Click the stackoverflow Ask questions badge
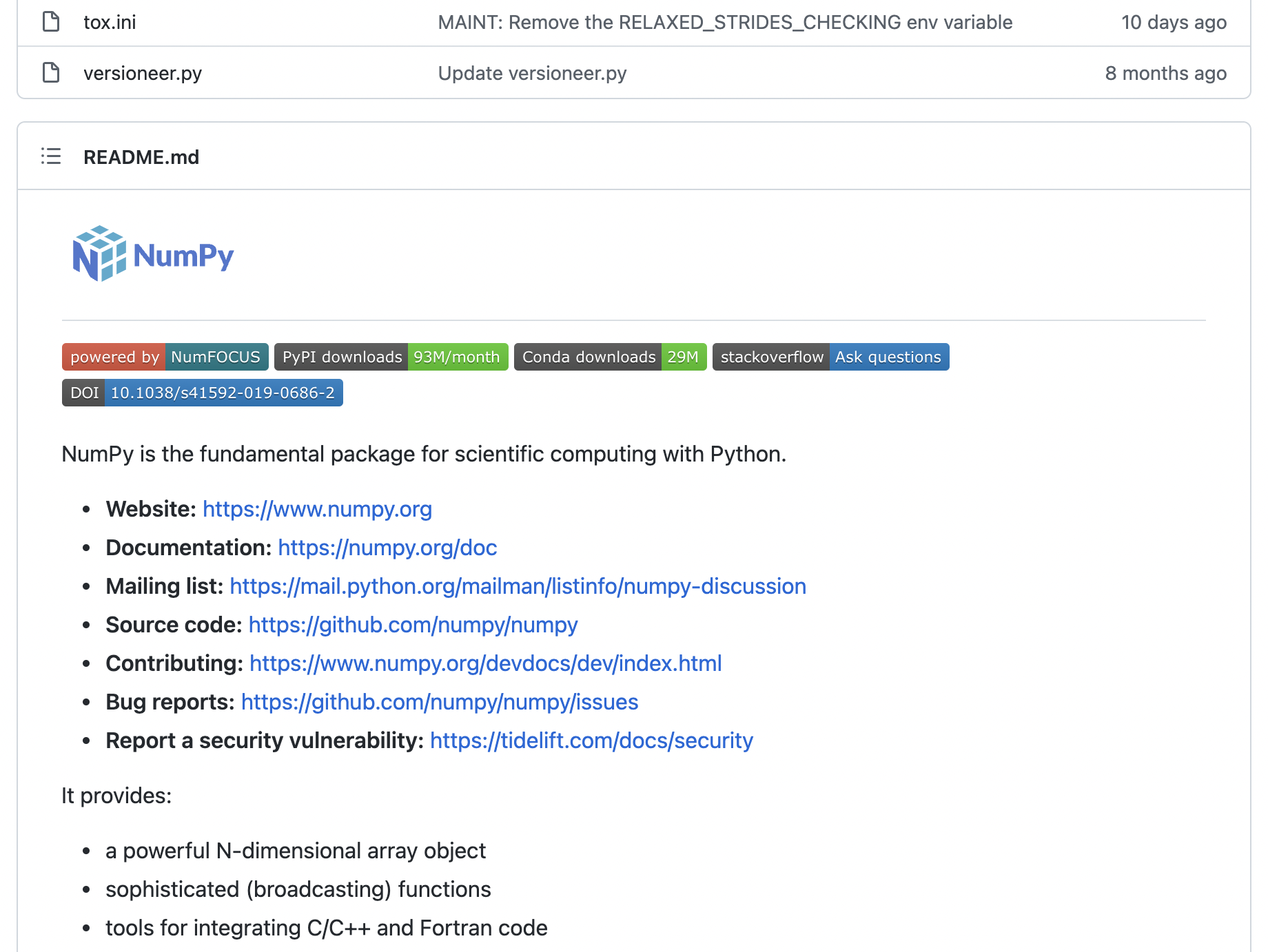1268x952 pixels. [x=831, y=357]
